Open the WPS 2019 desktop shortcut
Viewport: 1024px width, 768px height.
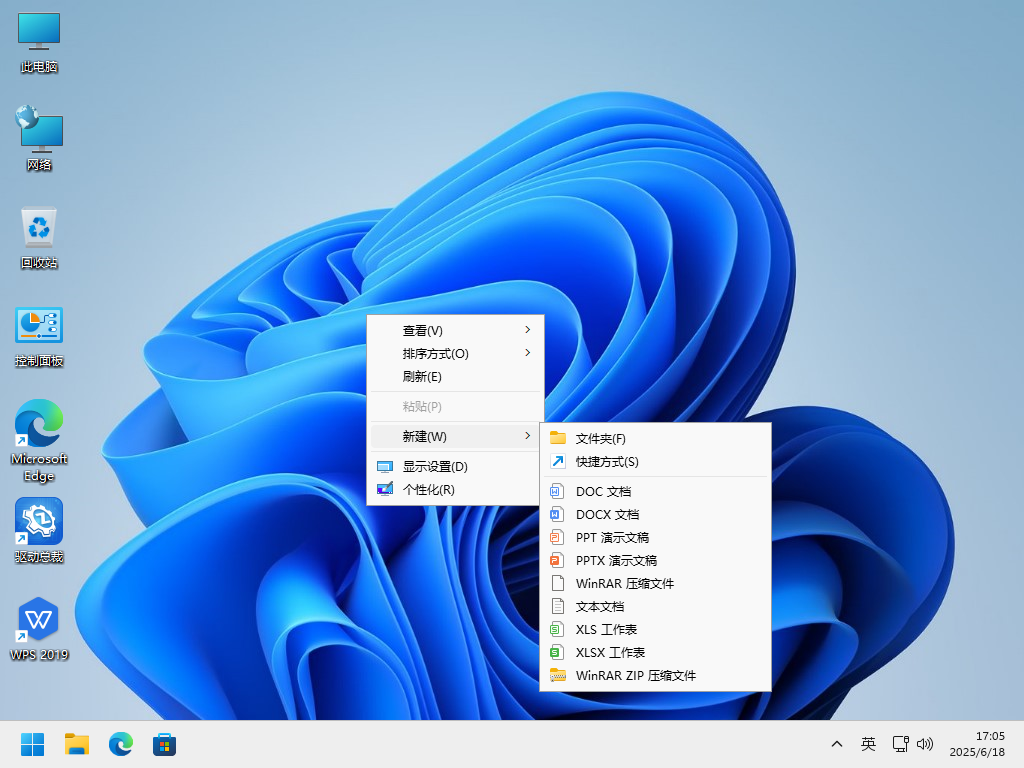point(39,622)
